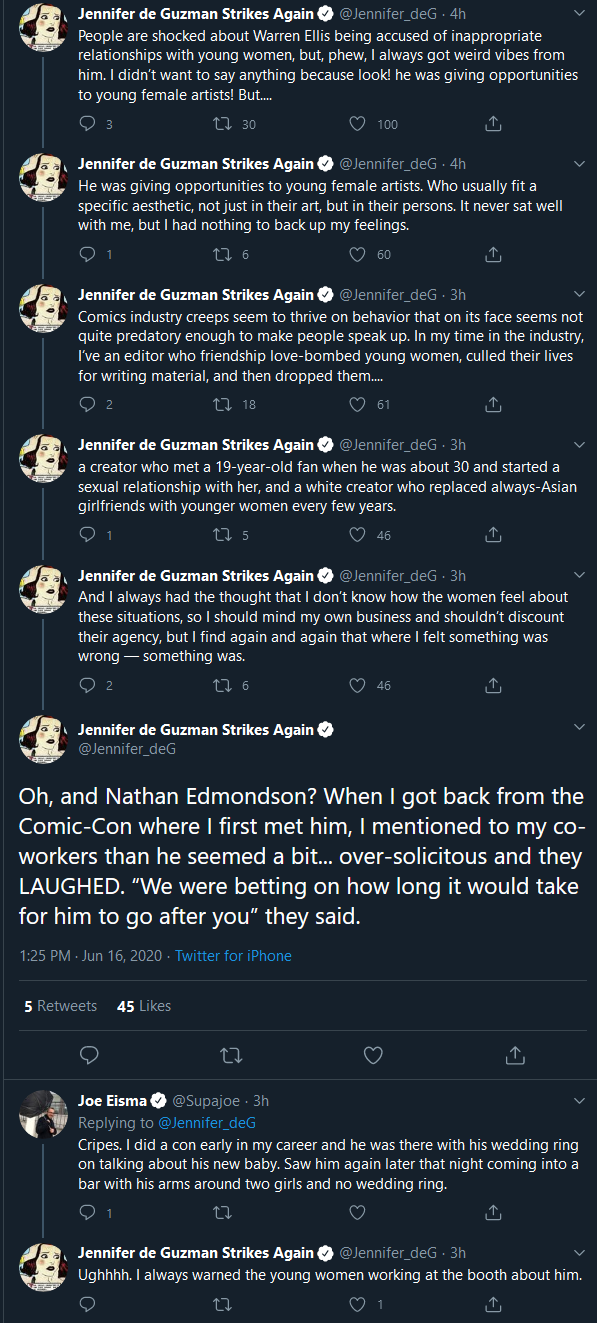Retweet the tweet with 30 retweets

[x=225, y=124]
